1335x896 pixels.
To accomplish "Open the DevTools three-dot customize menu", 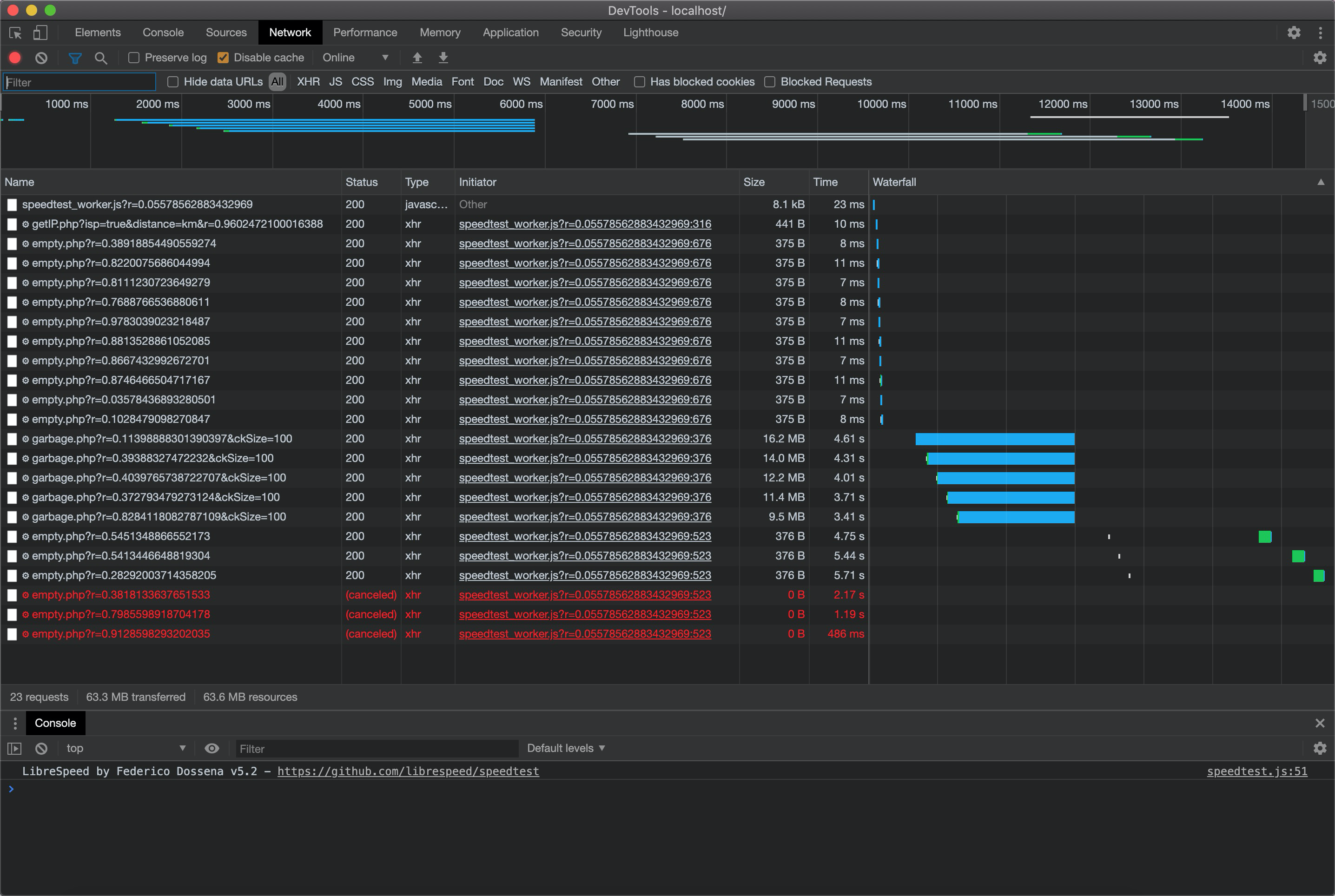I will (x=1320, y=33).
